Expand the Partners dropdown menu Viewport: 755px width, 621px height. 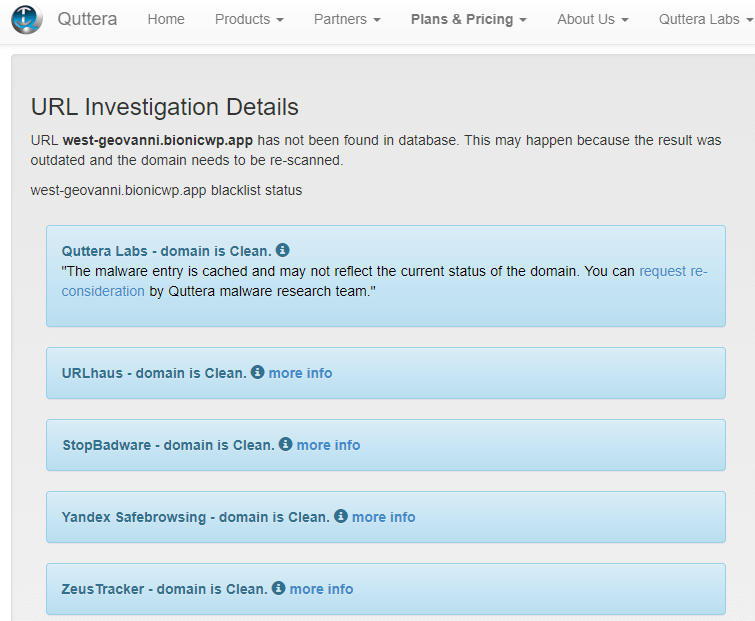tap(347, 19)
